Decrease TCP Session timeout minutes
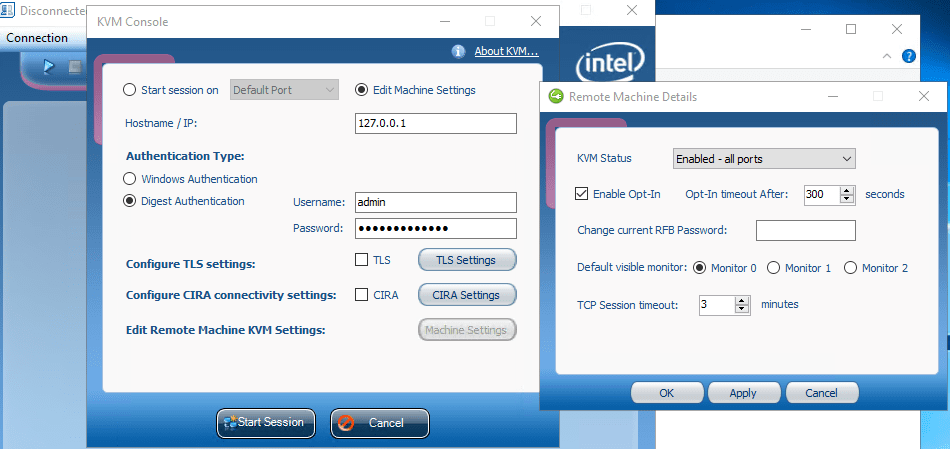The width and height of the screenshot is (950, 449). pyautogui.click(x=742, y=309)
